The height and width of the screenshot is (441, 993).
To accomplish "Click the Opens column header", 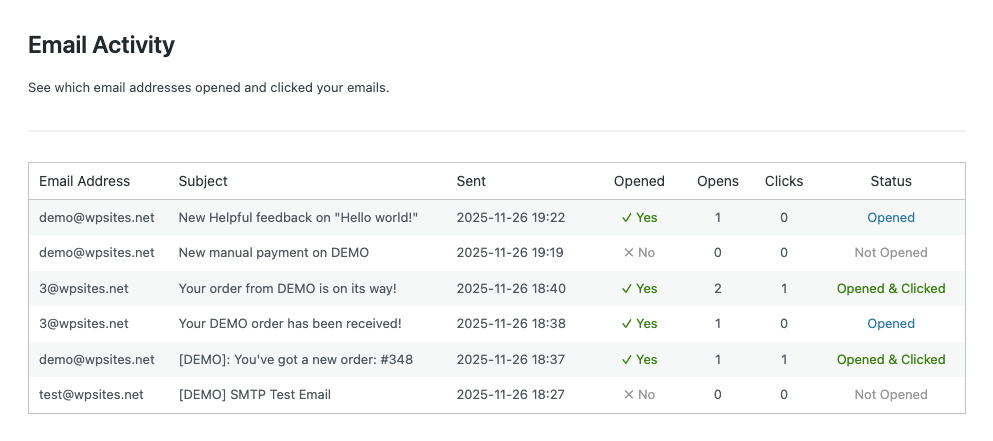I will 718,181.
